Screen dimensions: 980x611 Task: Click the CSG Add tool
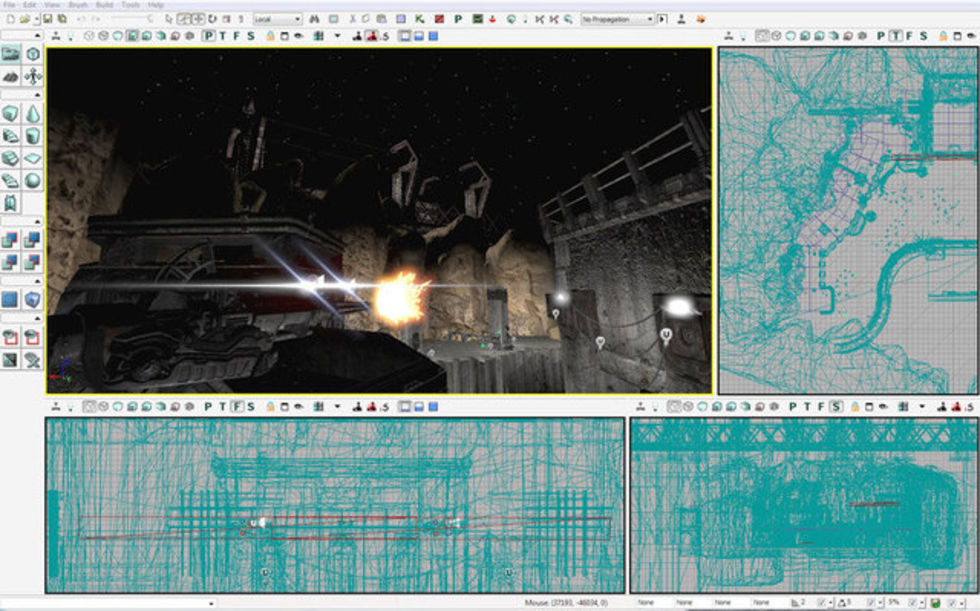(x=11, y=239)
